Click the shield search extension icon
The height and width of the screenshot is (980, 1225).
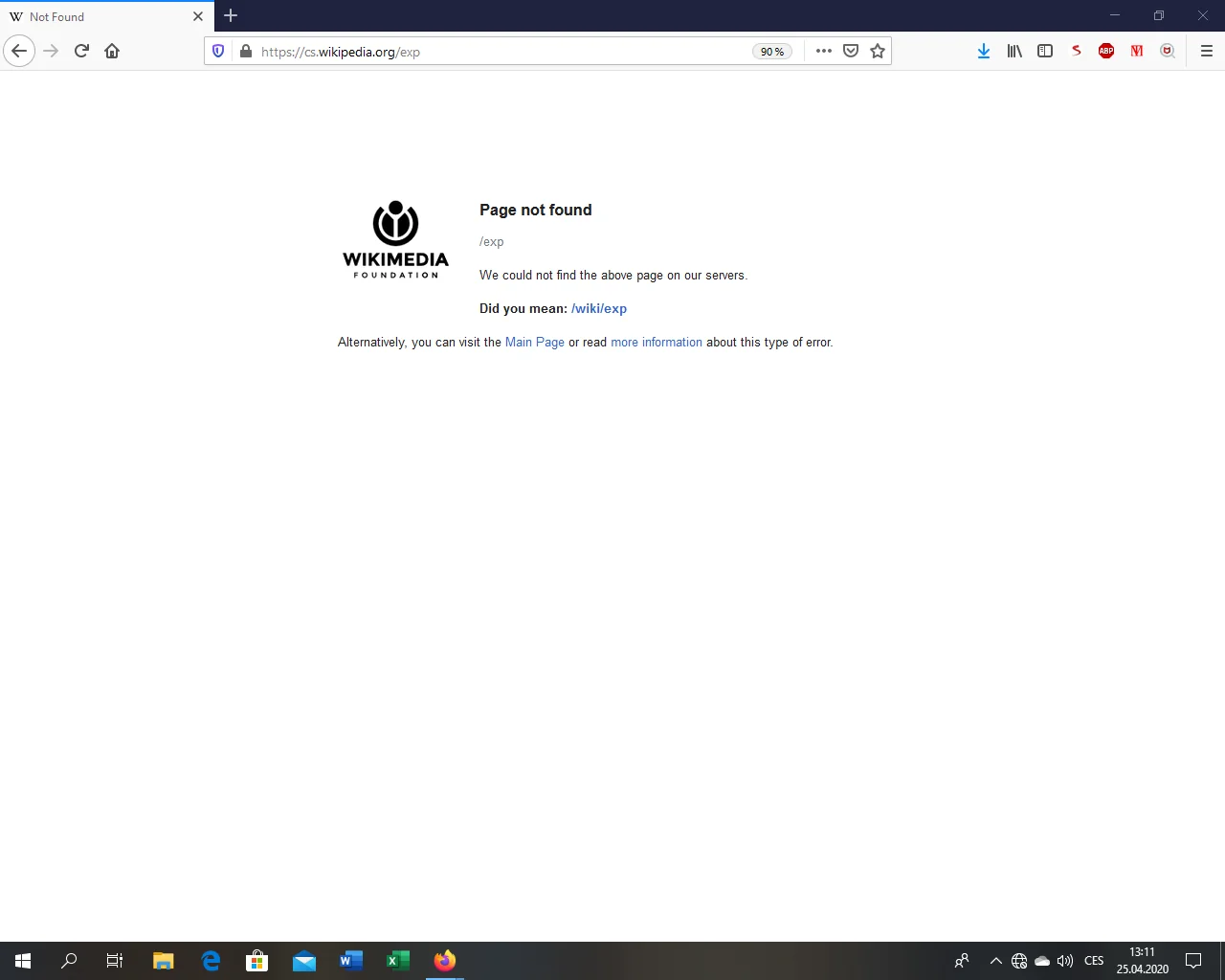tap(1168, 51)
